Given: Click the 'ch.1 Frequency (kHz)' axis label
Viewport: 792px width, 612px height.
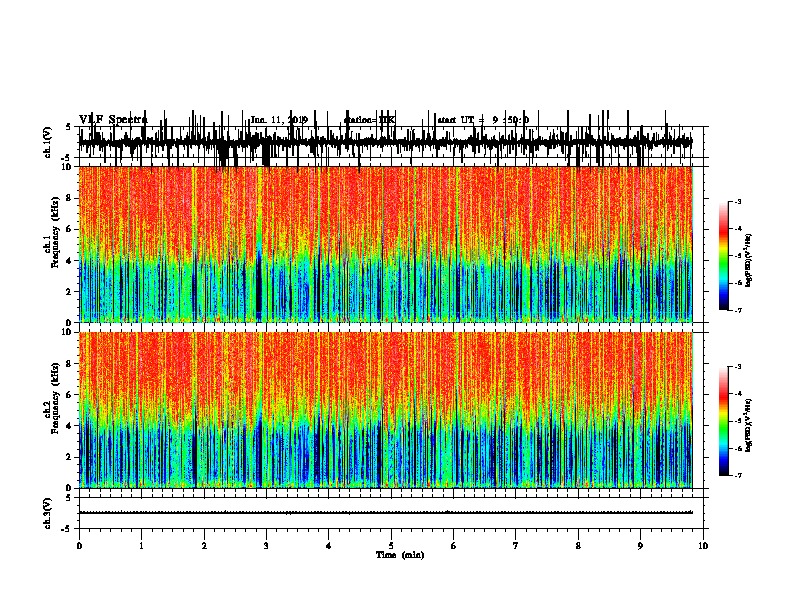Looking at the screenshot, I should 52,230.
